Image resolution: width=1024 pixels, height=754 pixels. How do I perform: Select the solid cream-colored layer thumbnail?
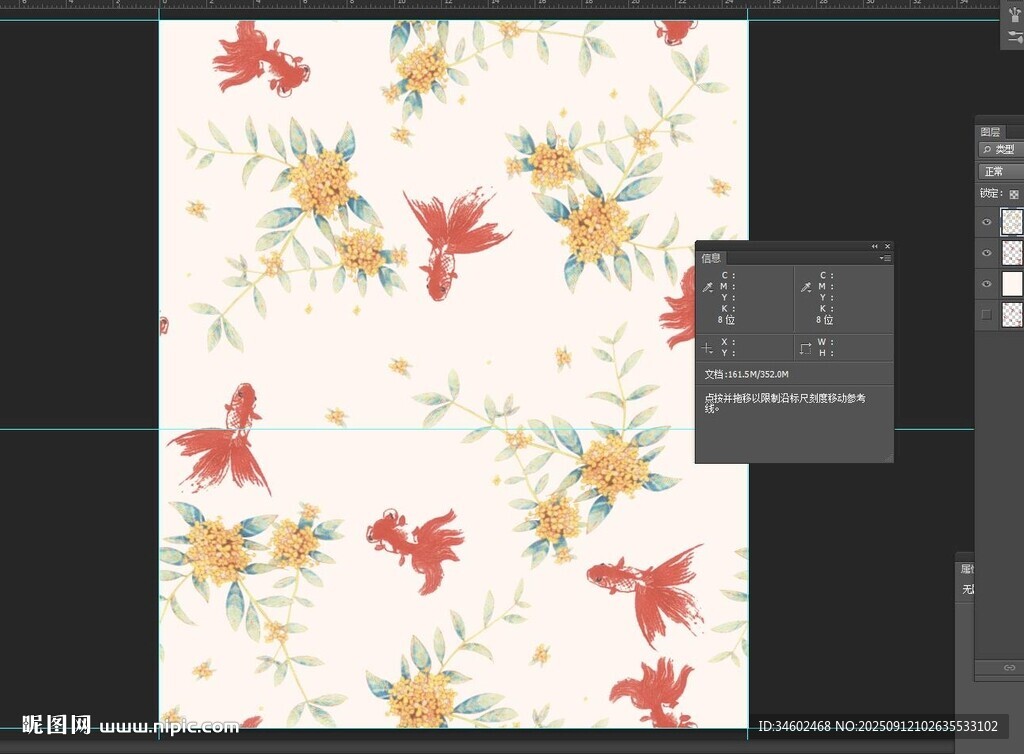point(1012,284)
